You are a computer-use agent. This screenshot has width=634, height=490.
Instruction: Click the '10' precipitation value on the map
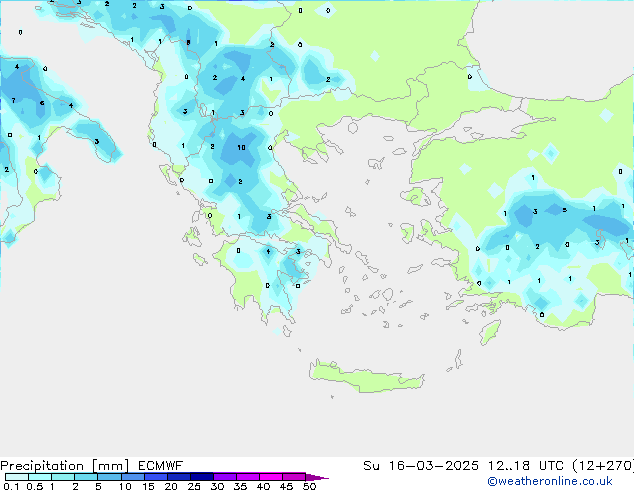tap(241, 148)
